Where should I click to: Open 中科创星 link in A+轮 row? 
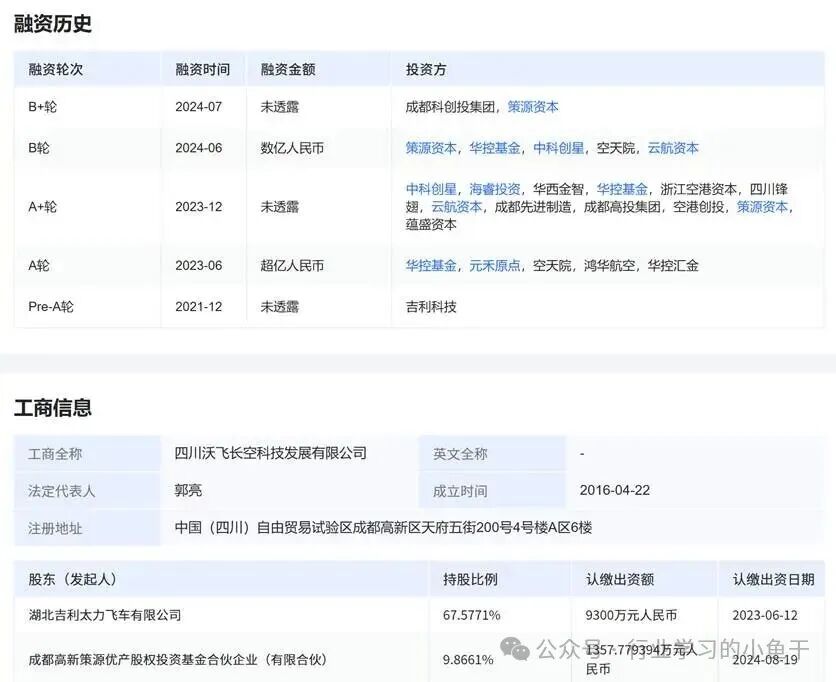click(x=431, y=189)
